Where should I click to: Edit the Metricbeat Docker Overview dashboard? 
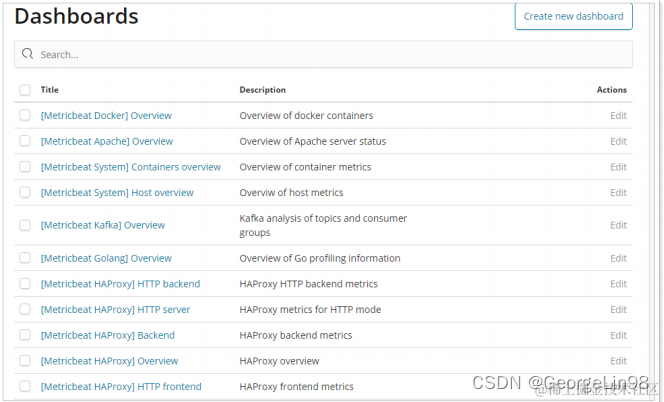[618, 116]
